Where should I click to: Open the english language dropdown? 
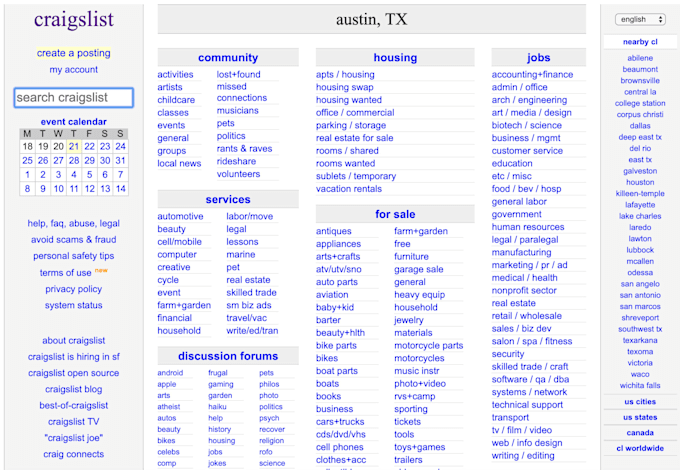point(639,19)
